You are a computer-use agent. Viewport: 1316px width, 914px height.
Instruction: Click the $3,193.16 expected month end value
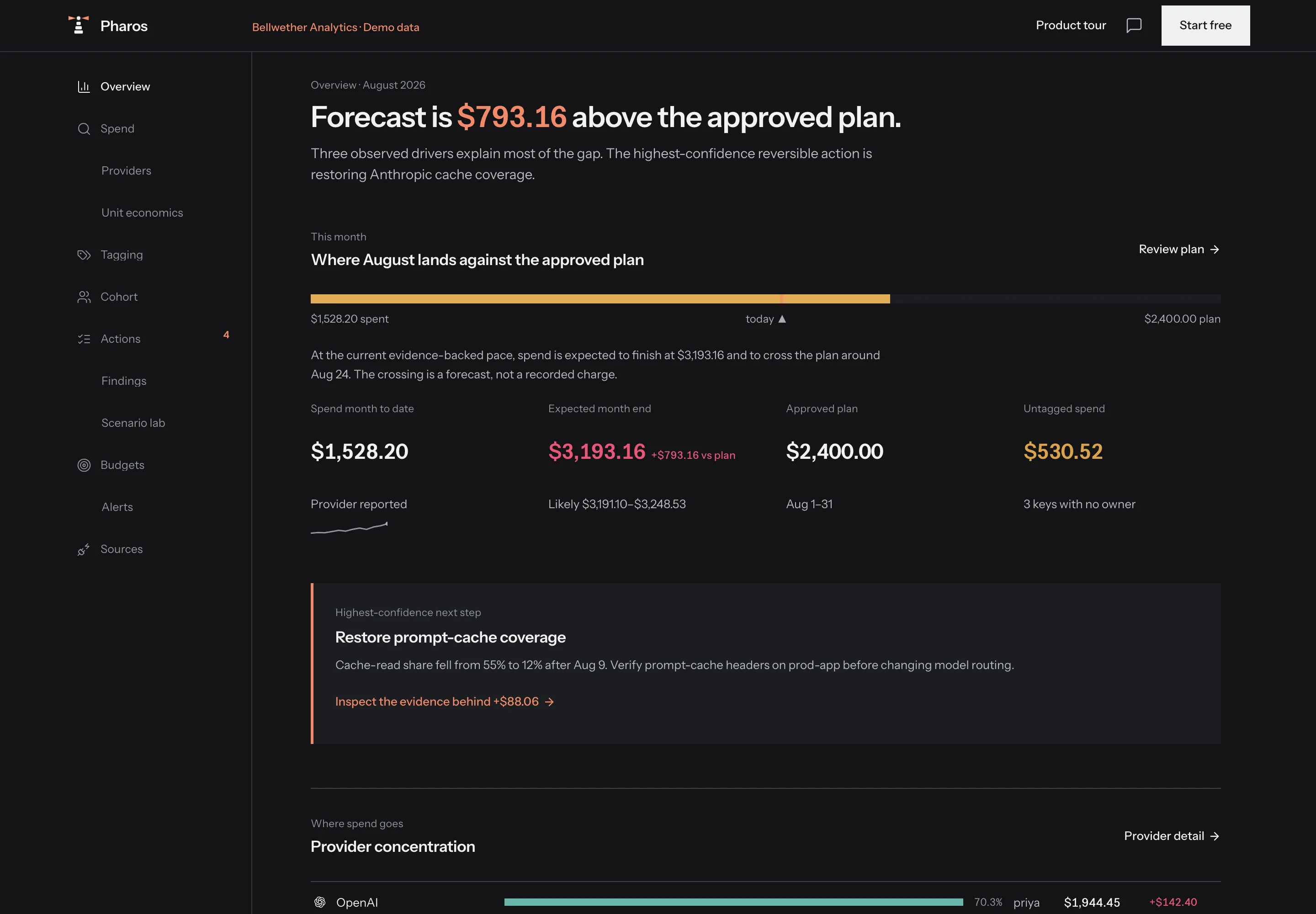pyautogui.click(x=597, y=451)
